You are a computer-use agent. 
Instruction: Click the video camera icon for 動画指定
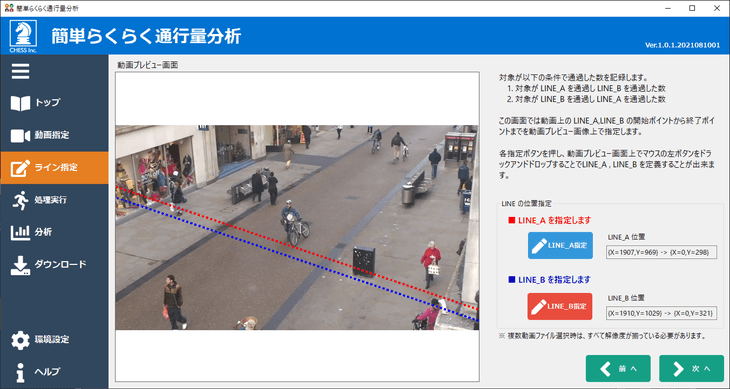[20, 135]
